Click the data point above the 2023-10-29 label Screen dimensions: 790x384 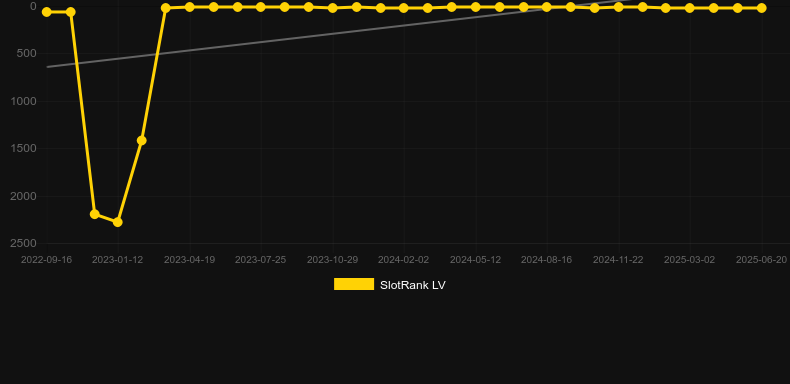[x=333, y=8]
